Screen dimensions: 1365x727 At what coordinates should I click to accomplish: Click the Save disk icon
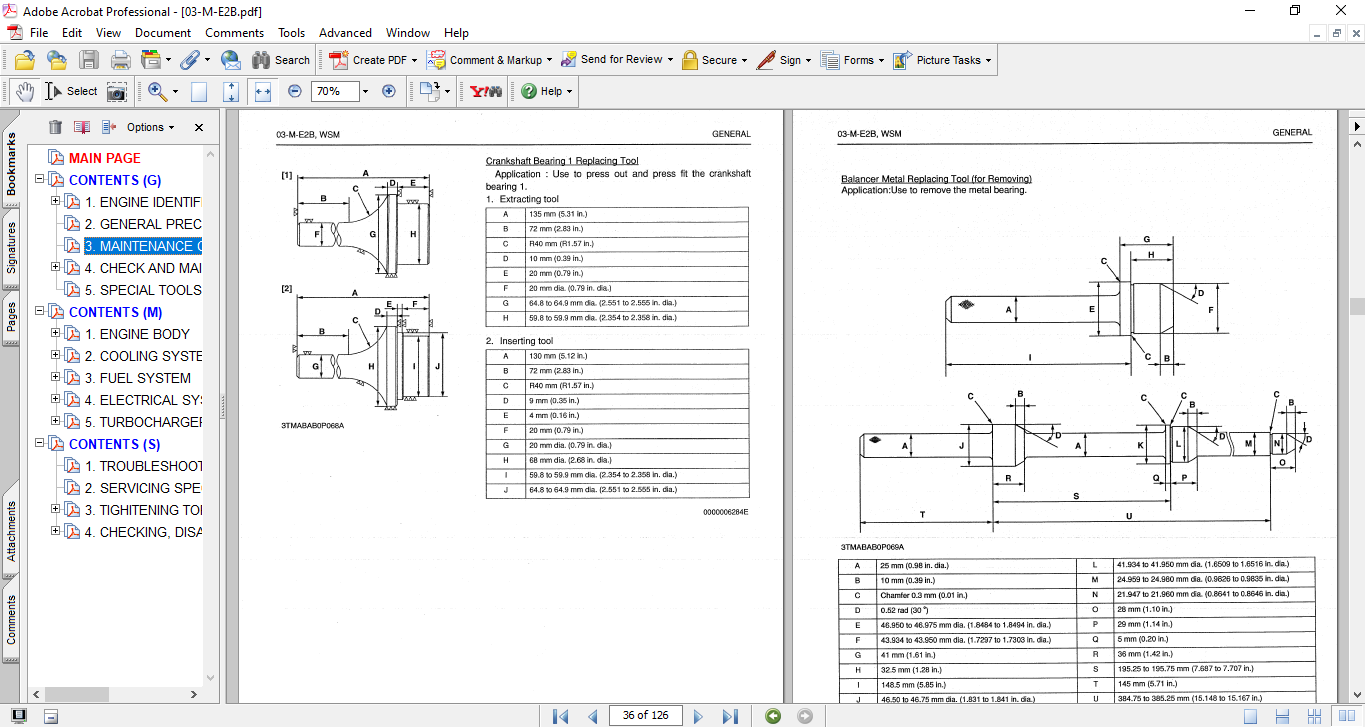(x=89, y=60)
